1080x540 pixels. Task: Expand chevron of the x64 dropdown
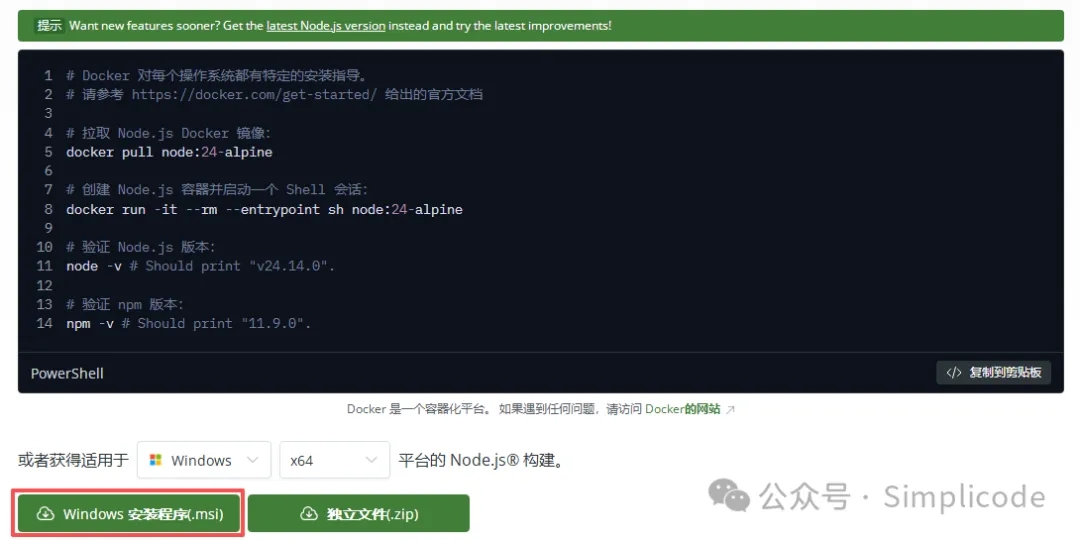[371, 460]
